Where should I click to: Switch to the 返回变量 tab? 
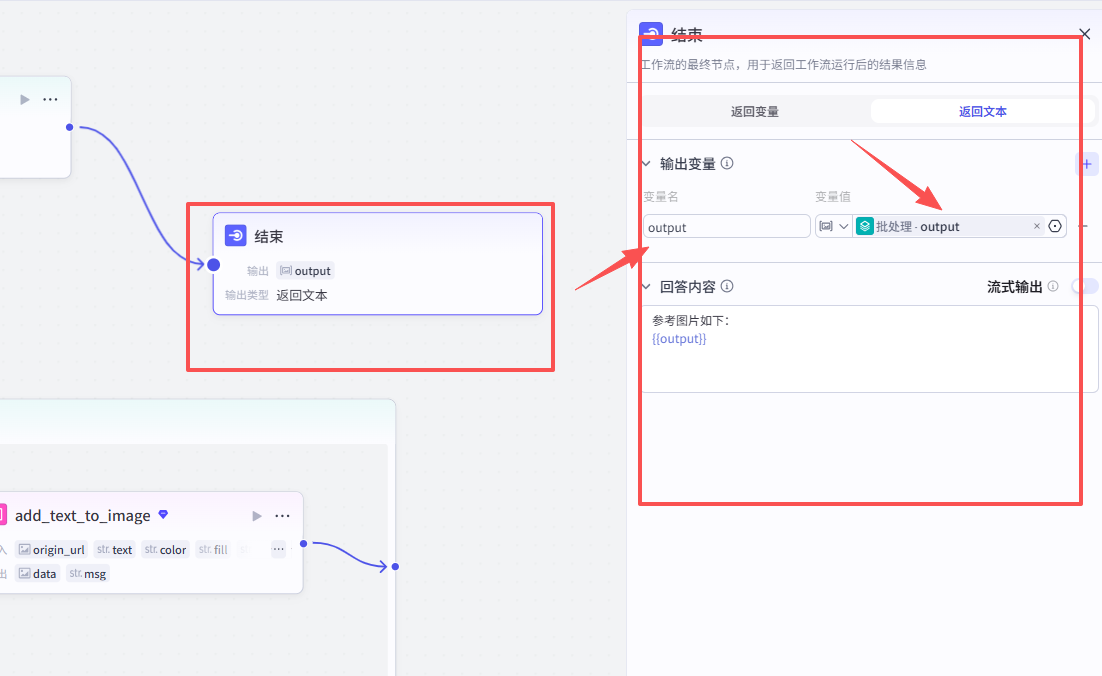755,111
